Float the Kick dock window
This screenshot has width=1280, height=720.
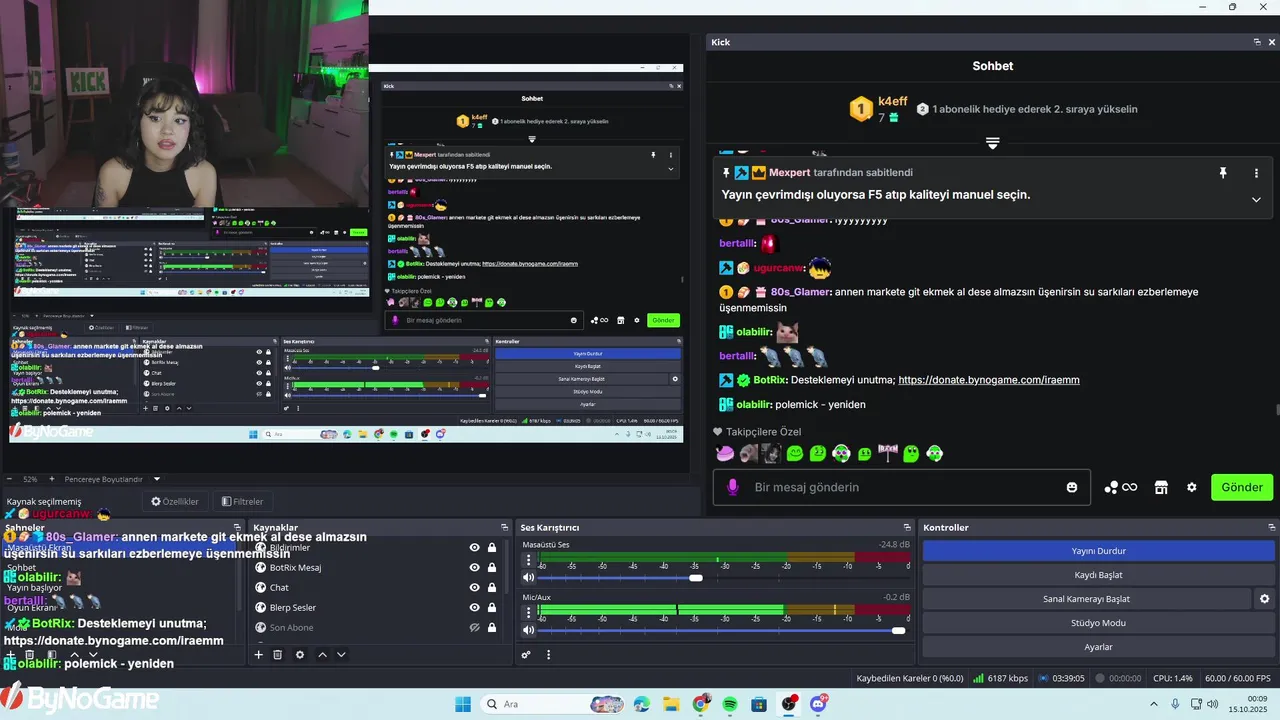click(x=1257, y=42)
